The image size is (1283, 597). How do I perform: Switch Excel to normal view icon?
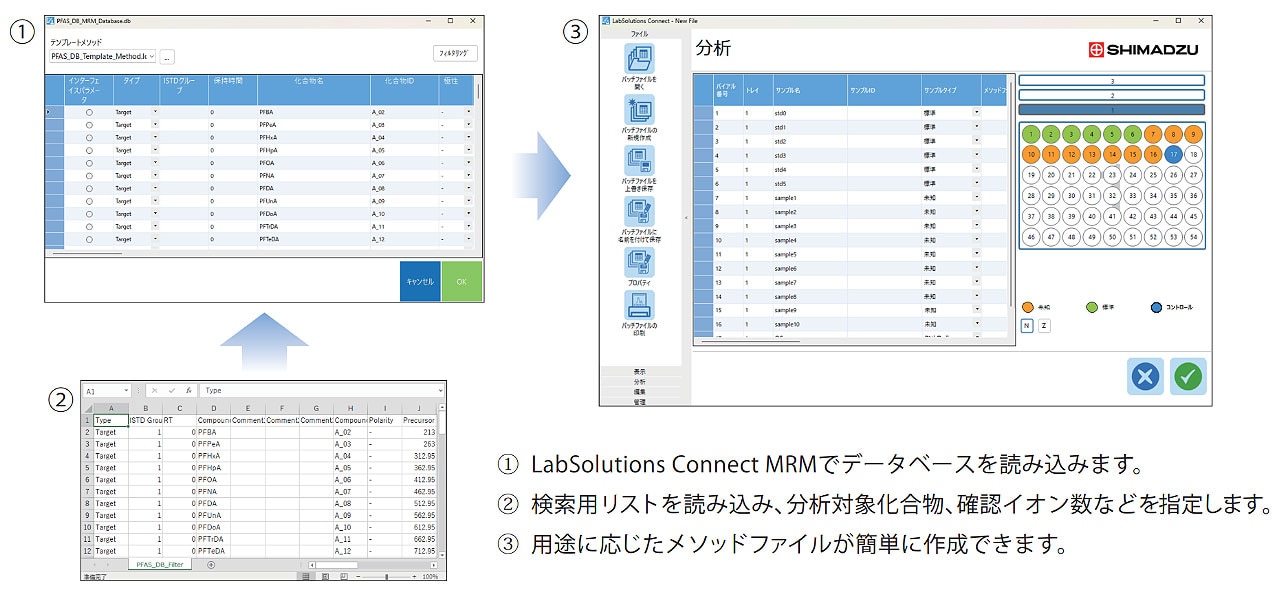(x=307, y=577)
